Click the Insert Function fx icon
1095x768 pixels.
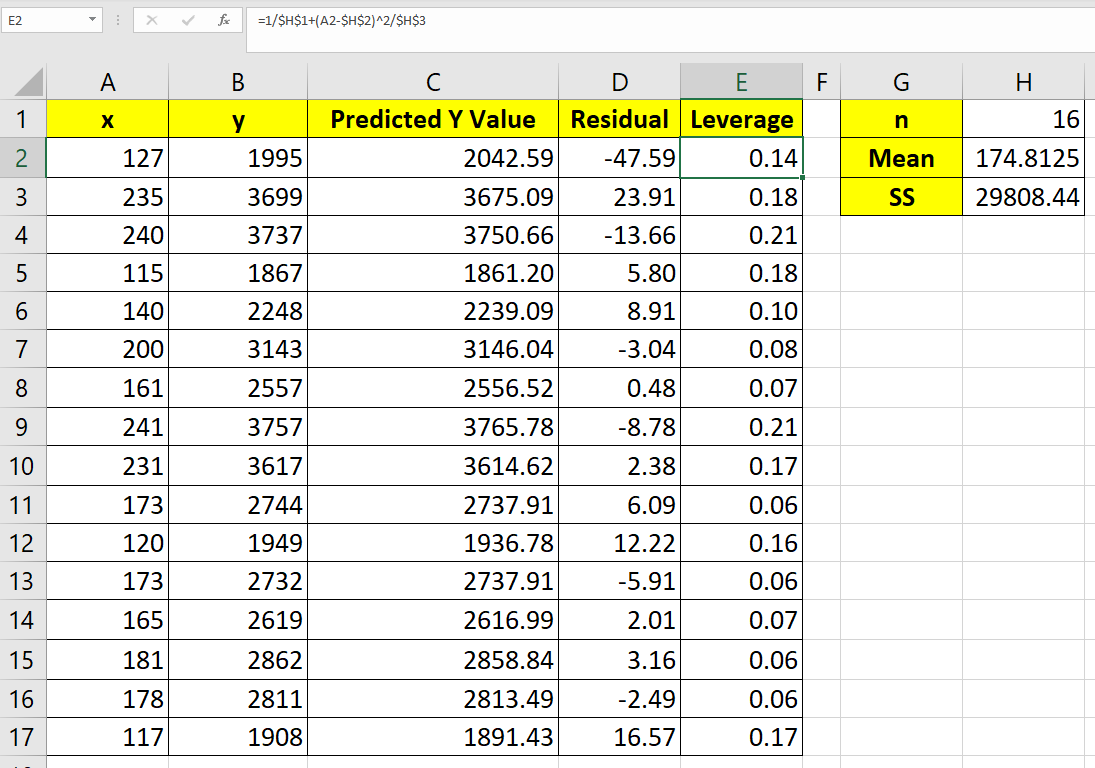pos(225,19)
